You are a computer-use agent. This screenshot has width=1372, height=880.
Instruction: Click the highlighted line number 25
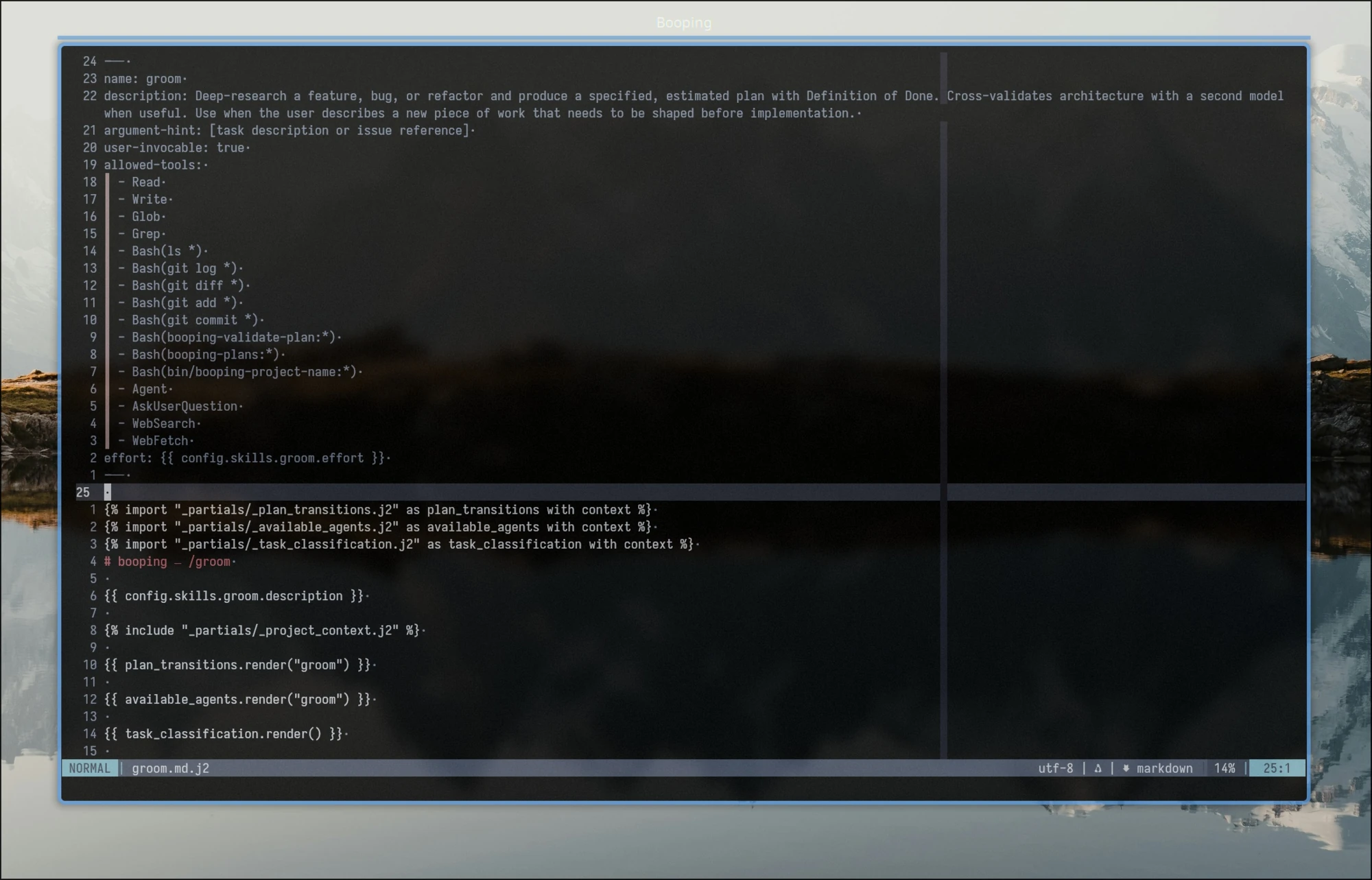(x=83, y=492)
